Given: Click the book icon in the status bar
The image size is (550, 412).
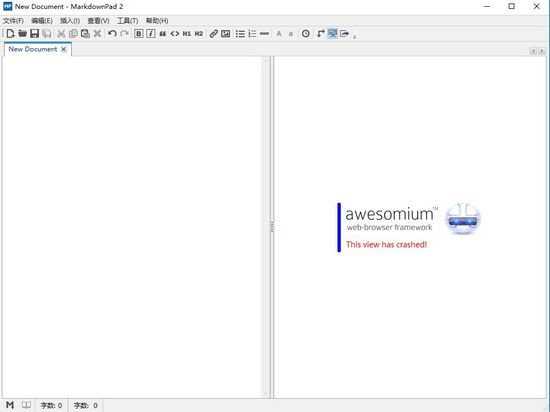Looking at the screenshot, I should click(26, 405).
